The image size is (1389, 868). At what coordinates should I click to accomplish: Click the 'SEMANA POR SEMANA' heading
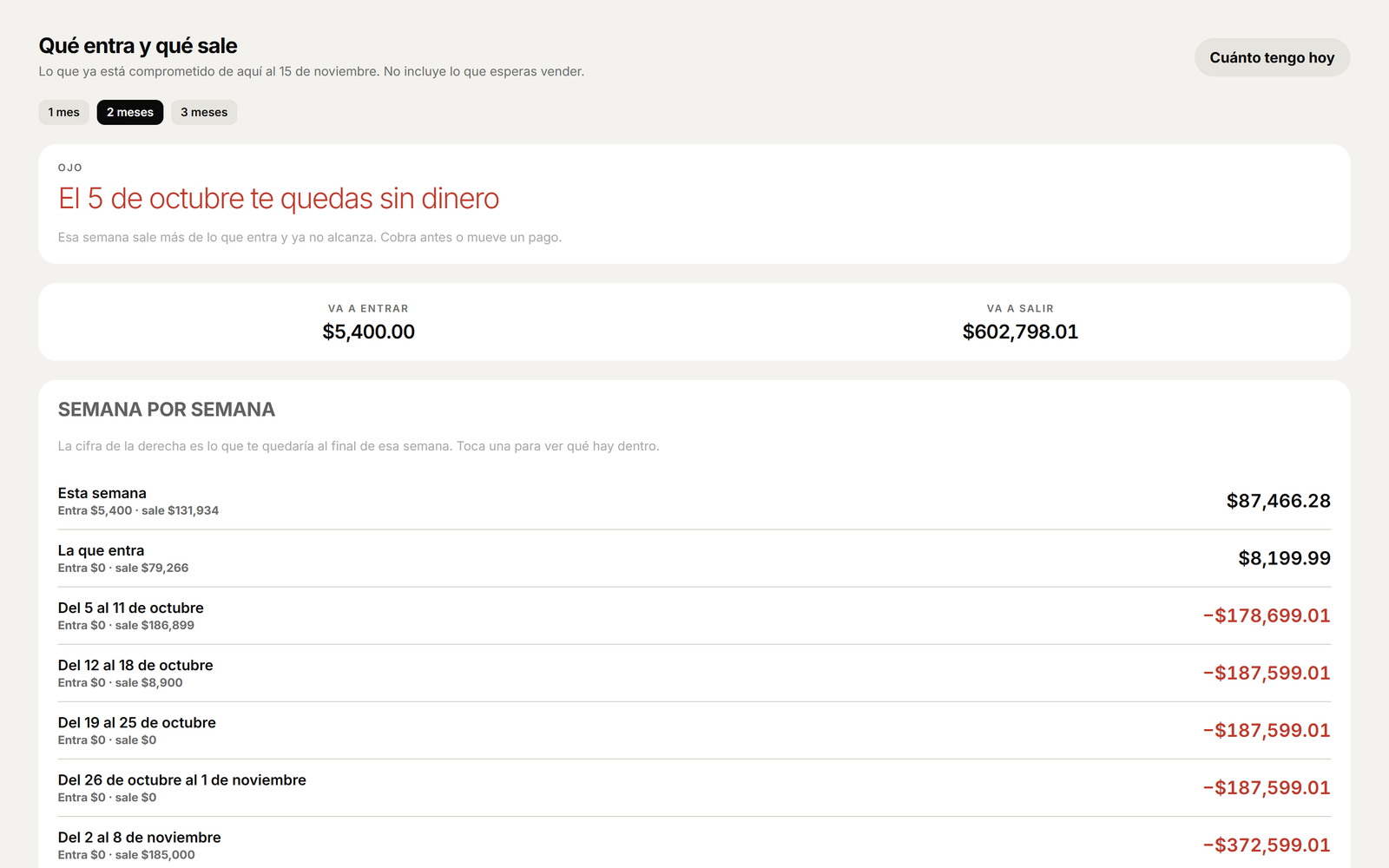(x=167, y=410)
